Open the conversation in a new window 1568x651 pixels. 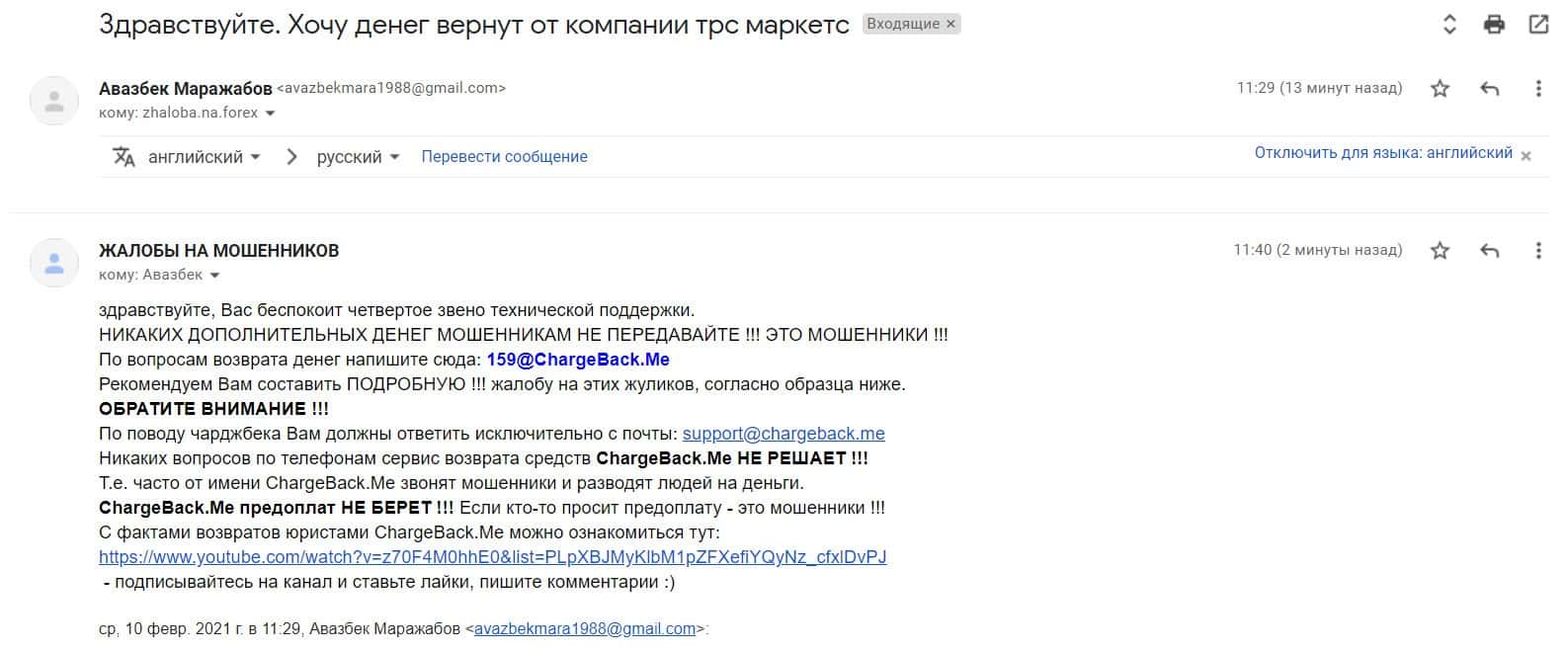pyautogui.click(x=1538, y=25)
